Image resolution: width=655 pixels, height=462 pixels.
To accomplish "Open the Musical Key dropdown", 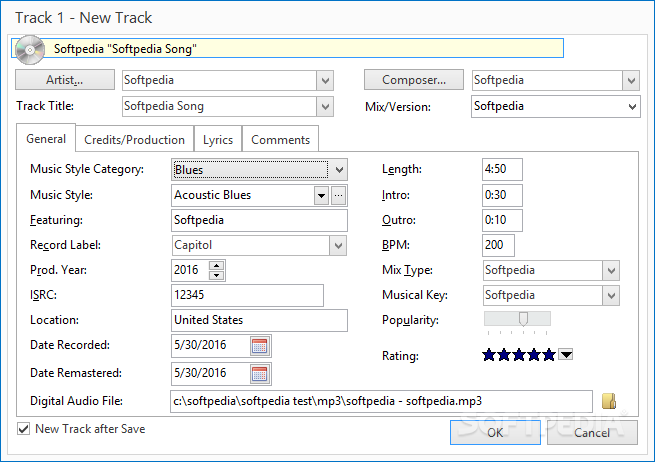I will (x=610, y=295).
